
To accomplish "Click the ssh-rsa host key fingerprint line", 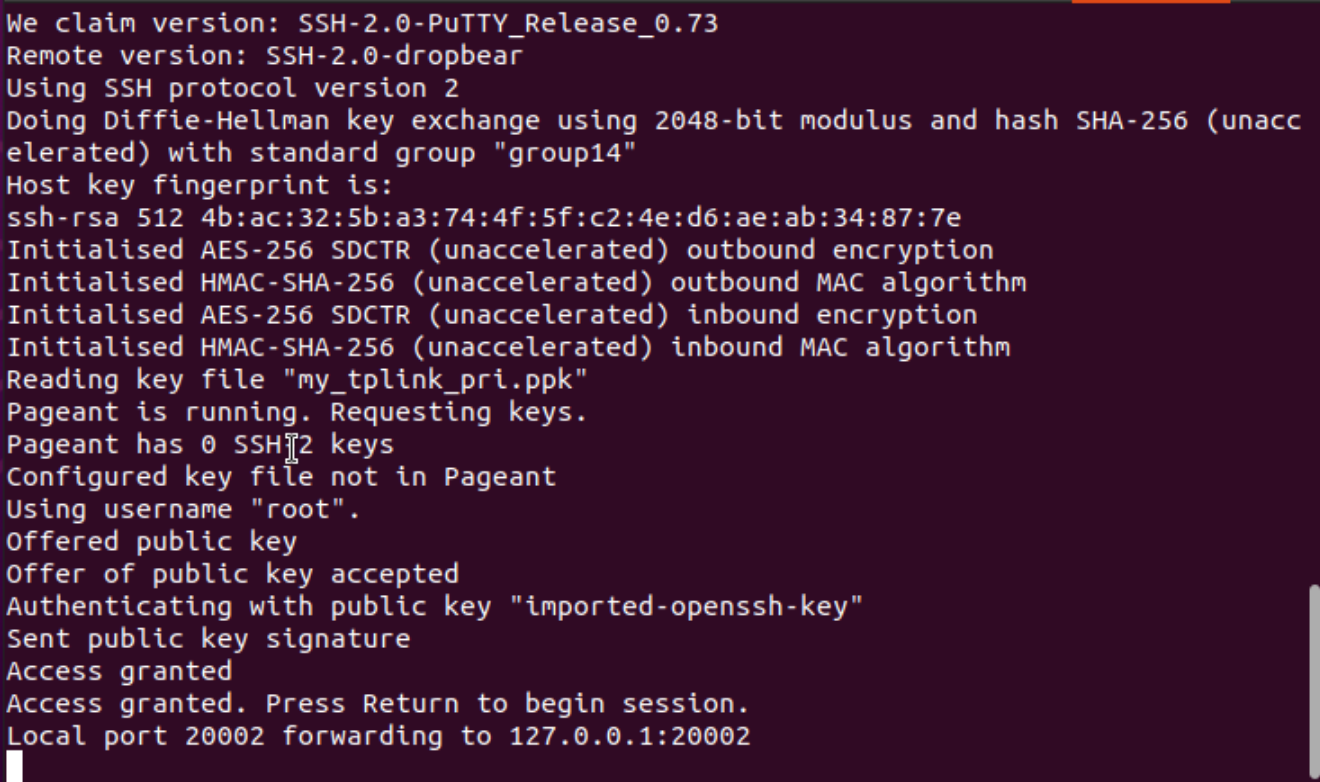I will pos(484,218).
